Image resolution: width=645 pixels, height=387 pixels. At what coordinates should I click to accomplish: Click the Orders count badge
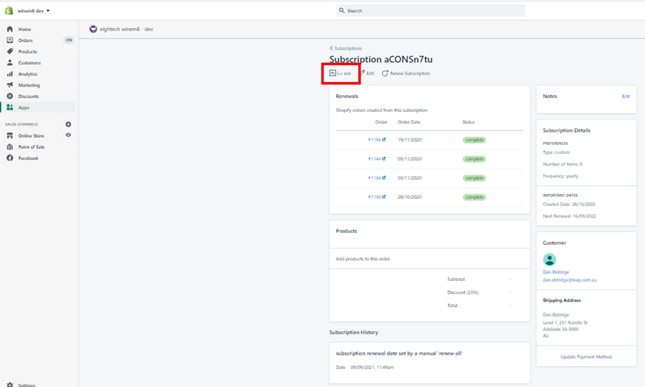tap(69, 40)
